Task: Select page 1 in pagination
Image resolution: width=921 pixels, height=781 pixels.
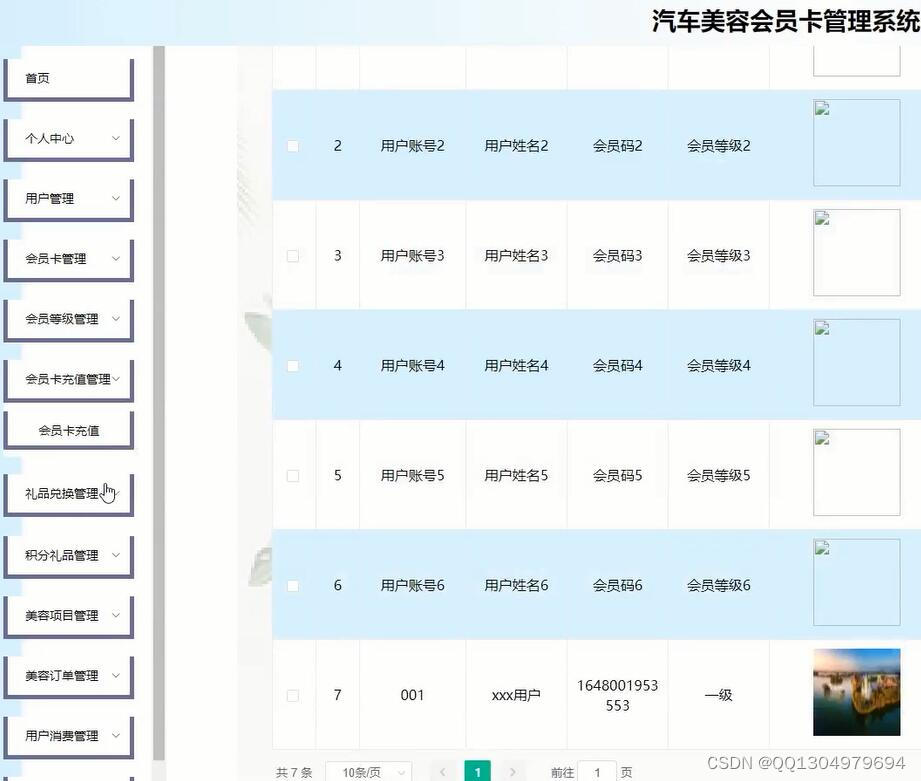Action: [x=477, y=772]
